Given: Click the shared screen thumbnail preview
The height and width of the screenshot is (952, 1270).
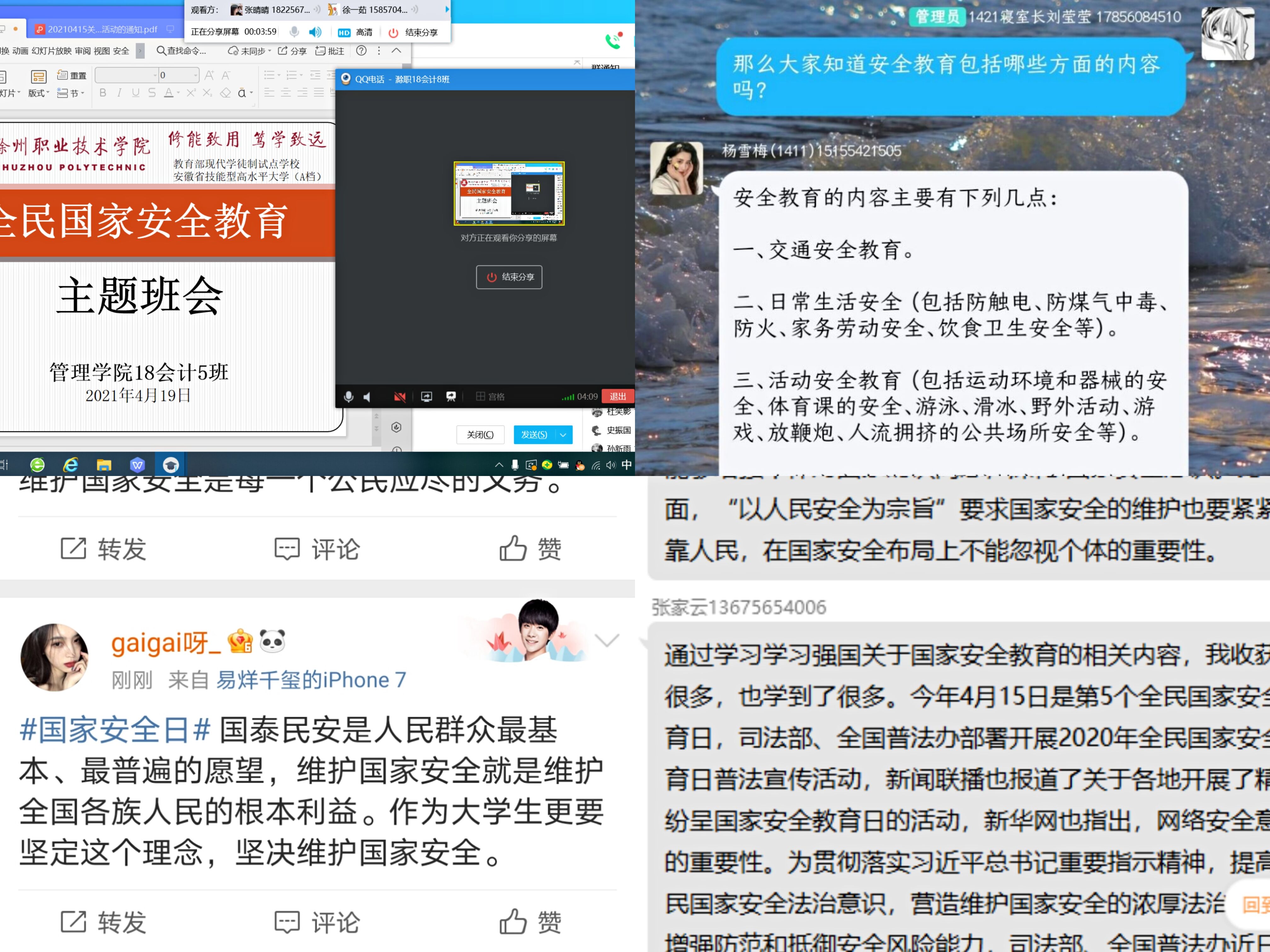Looking at the screenshot, I should pyautogui.click(x=509, y=193).
